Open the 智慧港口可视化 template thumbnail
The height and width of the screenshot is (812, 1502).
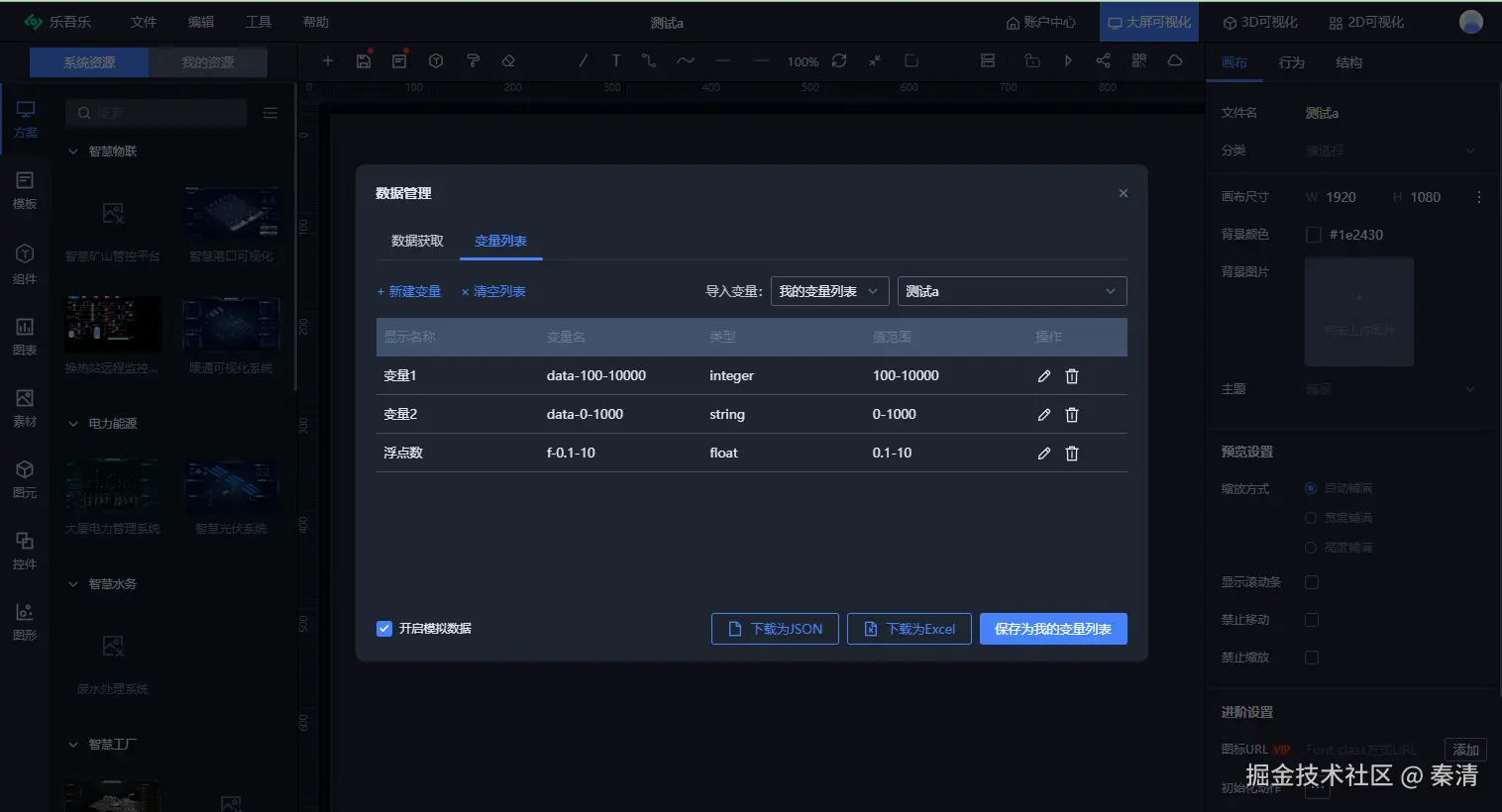click(x=232, y=213)
